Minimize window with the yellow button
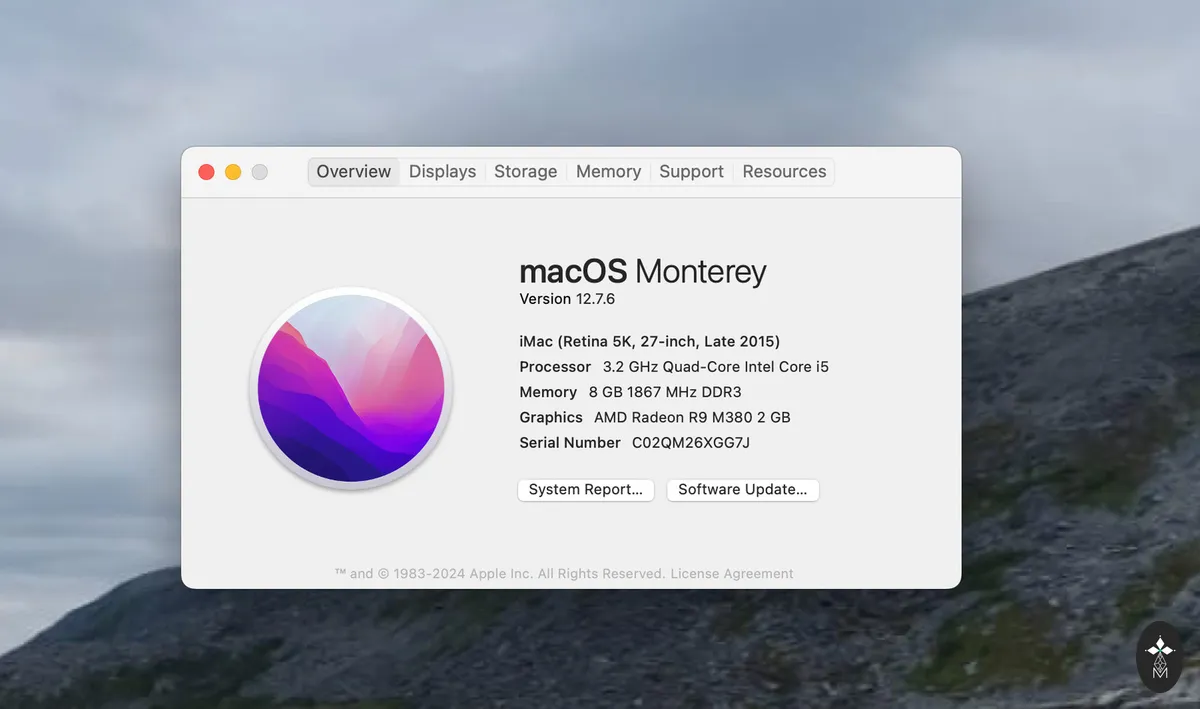 pos(233,172)
